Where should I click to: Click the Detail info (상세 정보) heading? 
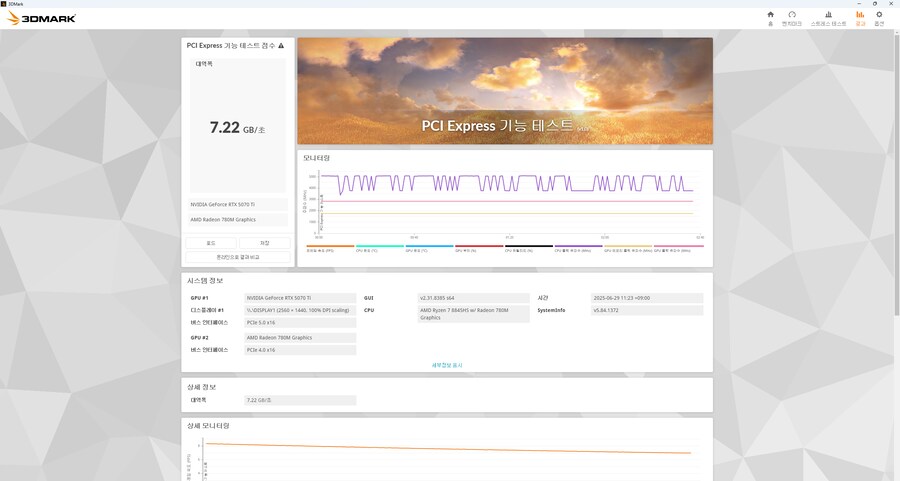point(201,387)
